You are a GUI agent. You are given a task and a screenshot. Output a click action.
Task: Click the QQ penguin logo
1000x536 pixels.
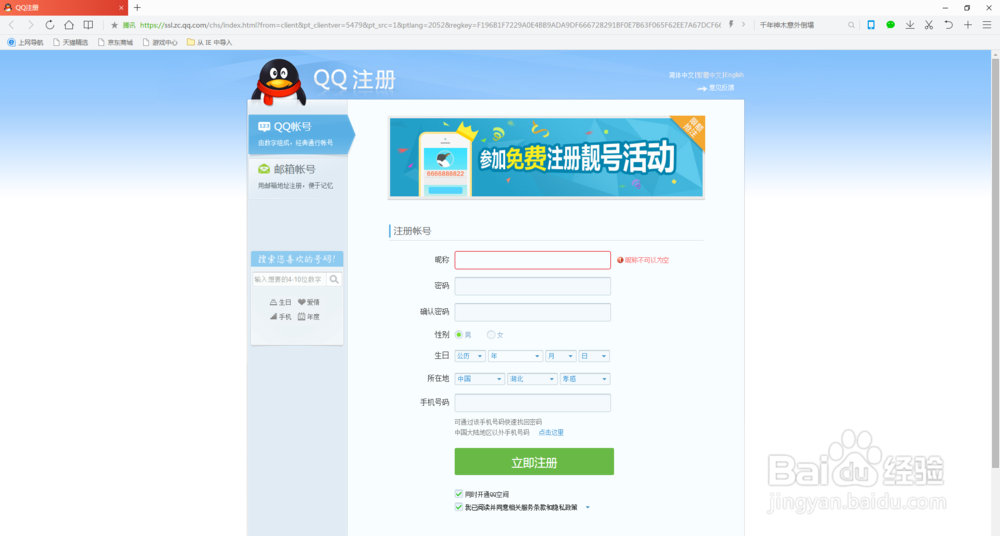(x=279, y=82)
